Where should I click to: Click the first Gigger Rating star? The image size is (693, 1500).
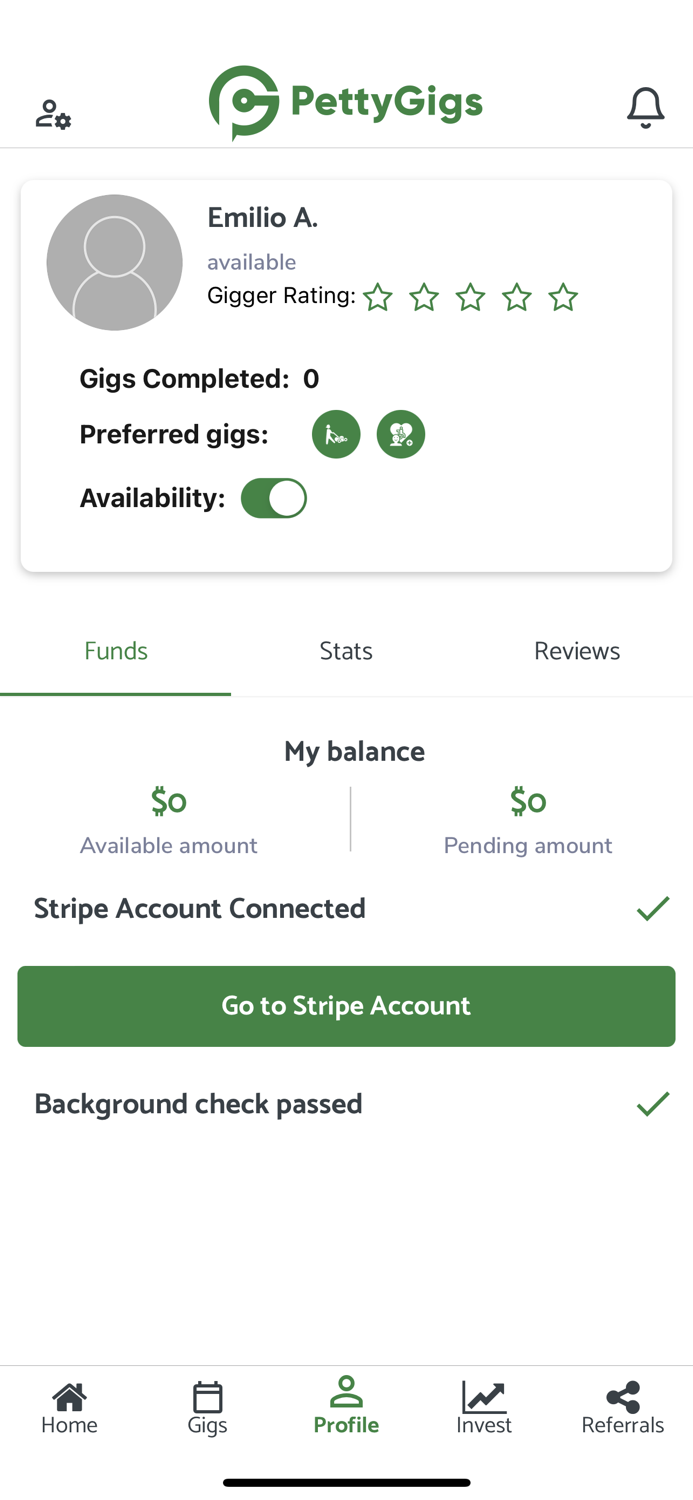coord(378,297)
